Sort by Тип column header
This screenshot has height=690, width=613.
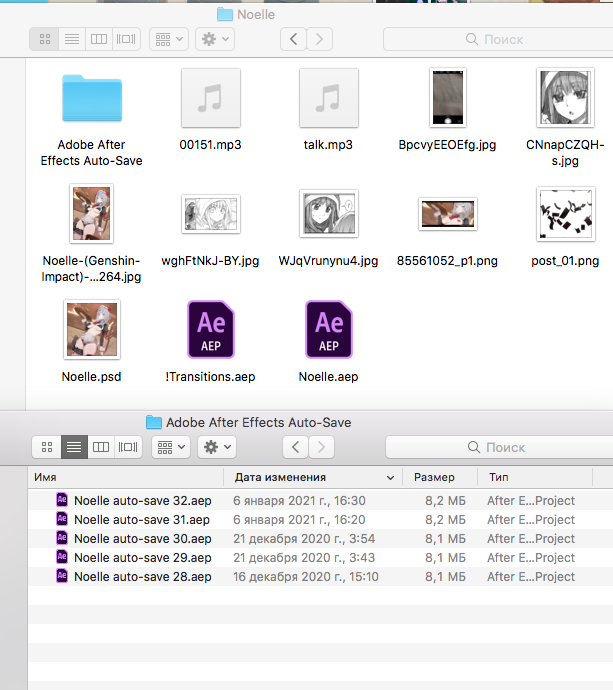pyautogui.click(x=535, y=477)
